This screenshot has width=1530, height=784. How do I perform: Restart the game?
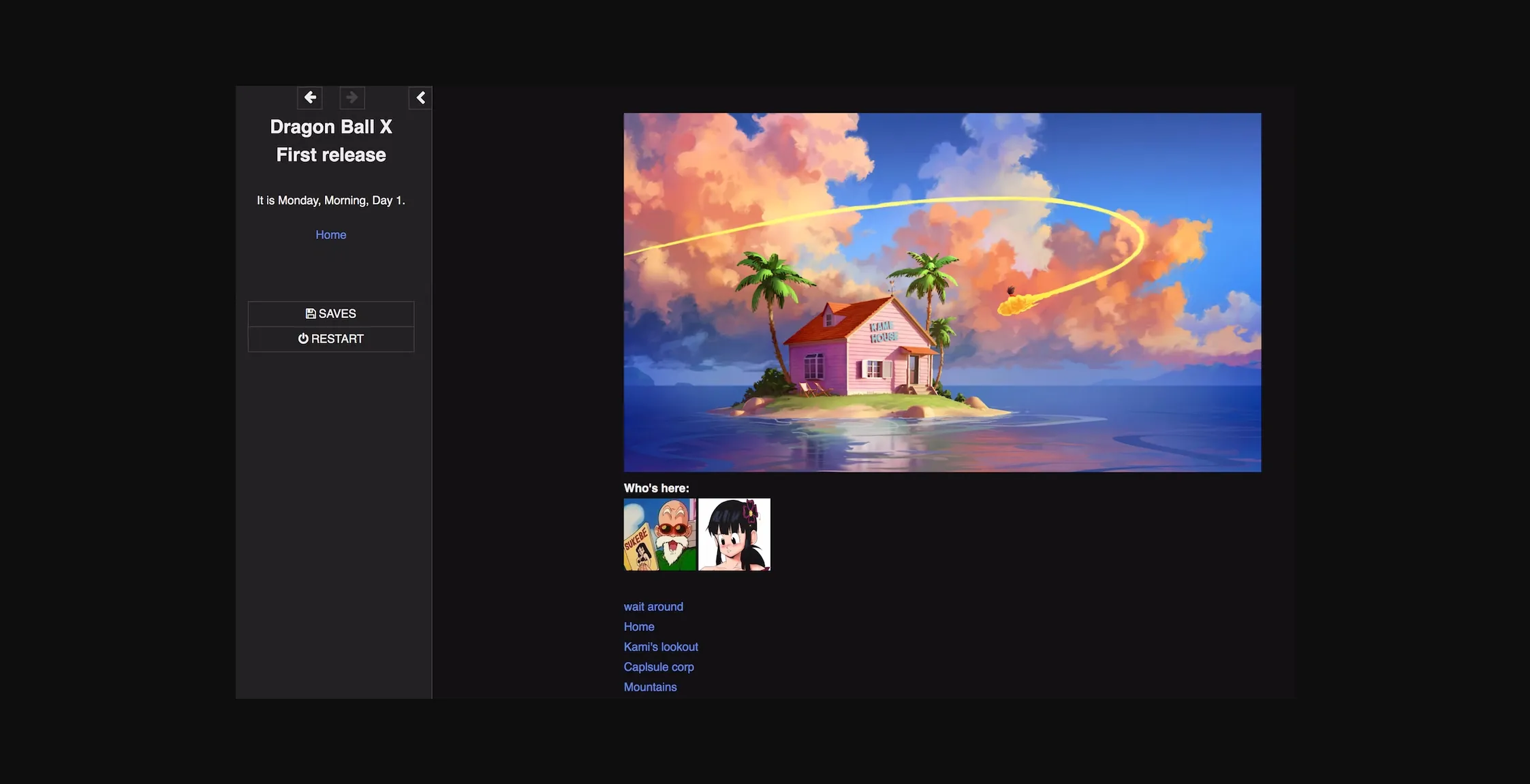[331, 338]
